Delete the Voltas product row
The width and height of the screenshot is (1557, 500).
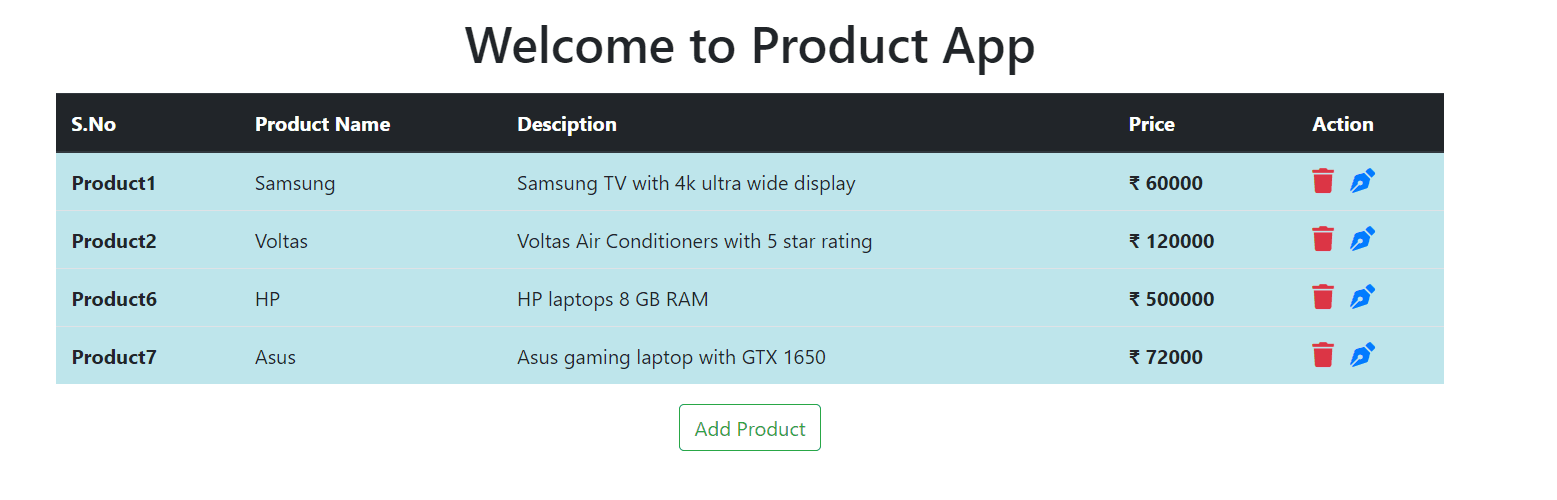pyautogui.click(x=1323, y=239)
